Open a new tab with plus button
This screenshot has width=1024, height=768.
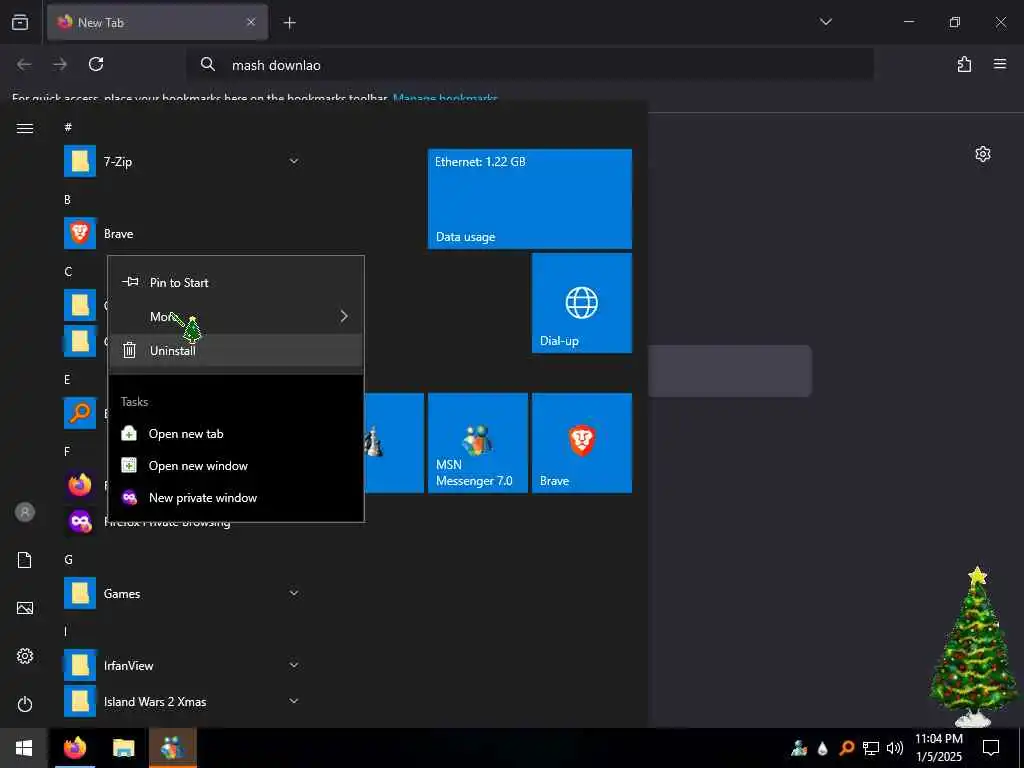(289, 23)
